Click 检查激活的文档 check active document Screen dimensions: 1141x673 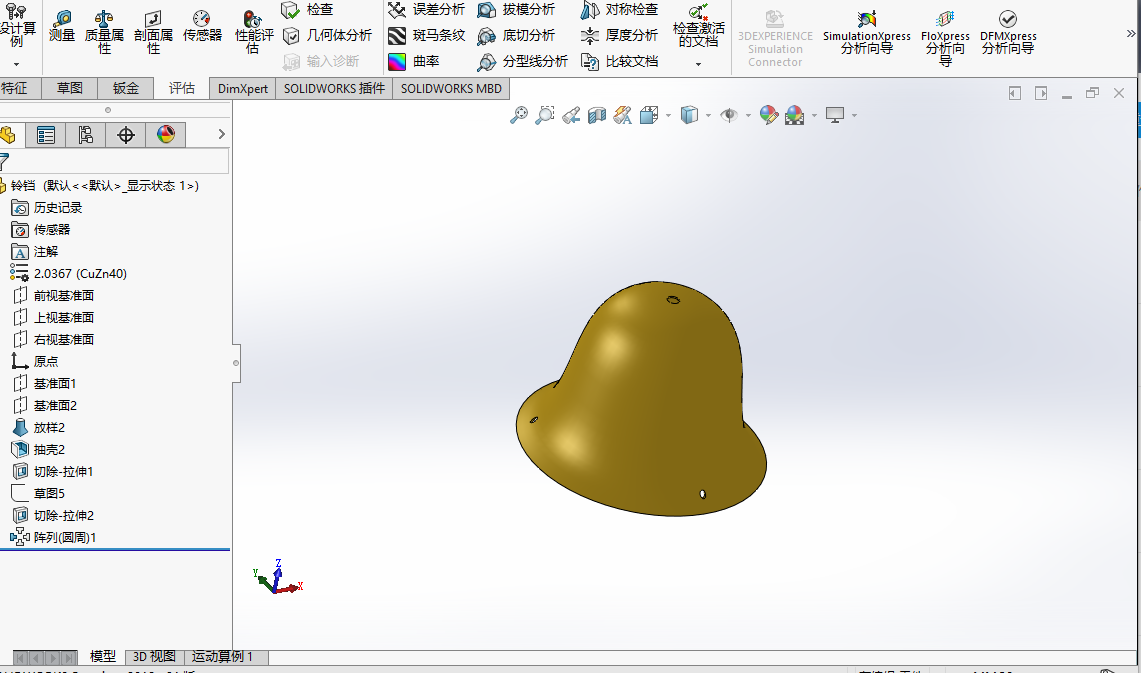tap(699, 27)
